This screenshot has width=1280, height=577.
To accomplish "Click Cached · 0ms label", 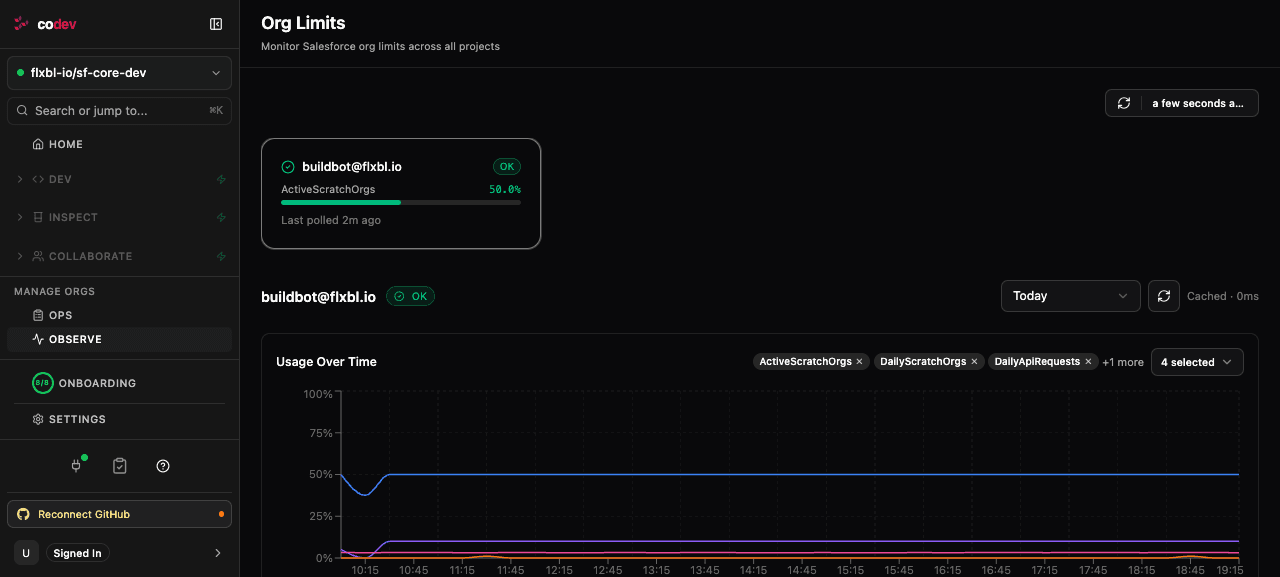I will [1222, 296].
